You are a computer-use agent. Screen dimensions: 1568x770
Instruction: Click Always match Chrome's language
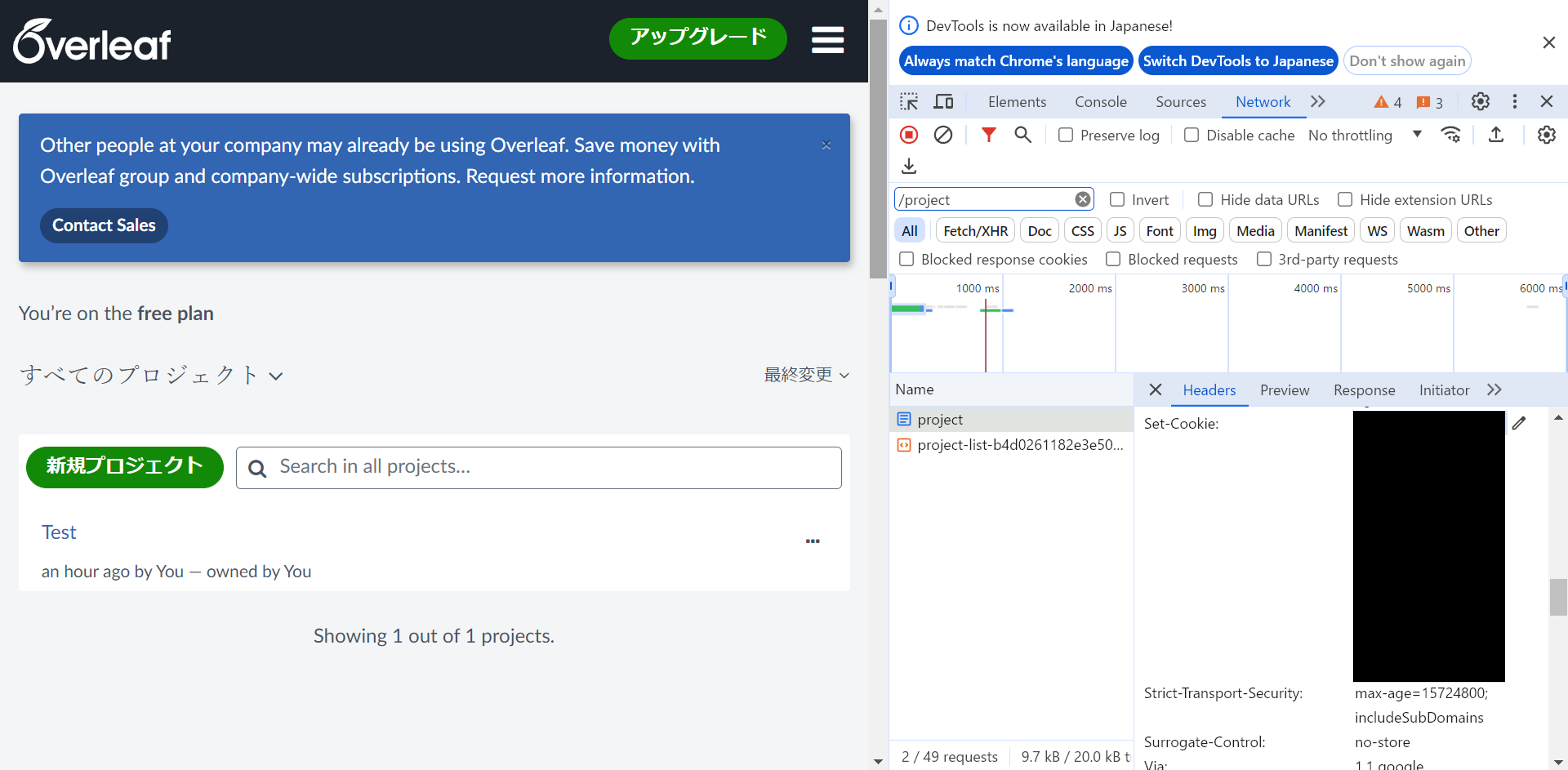pyautogui.click(x=1015, y=61)
